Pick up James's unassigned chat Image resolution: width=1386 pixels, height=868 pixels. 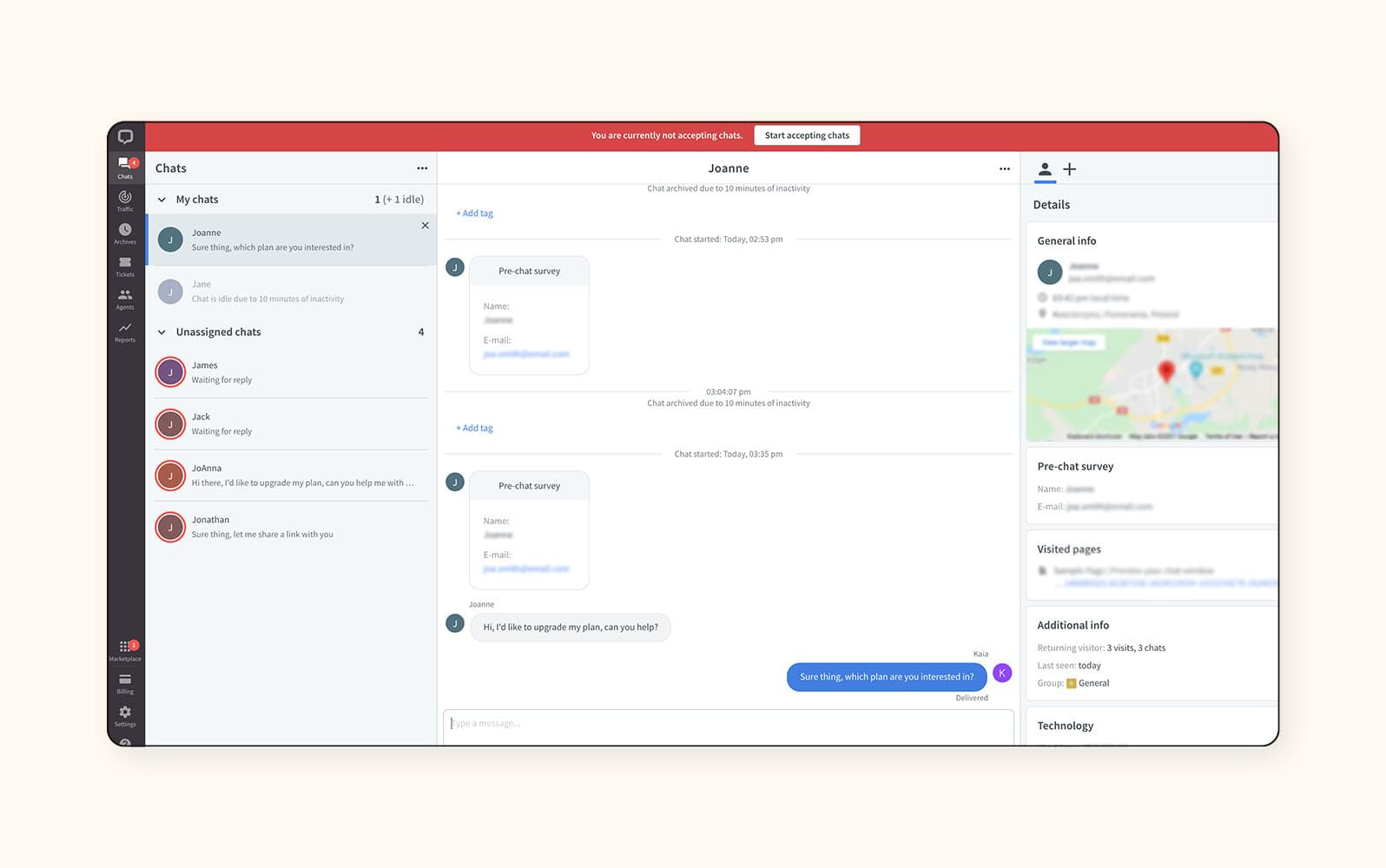coord(292,372)
